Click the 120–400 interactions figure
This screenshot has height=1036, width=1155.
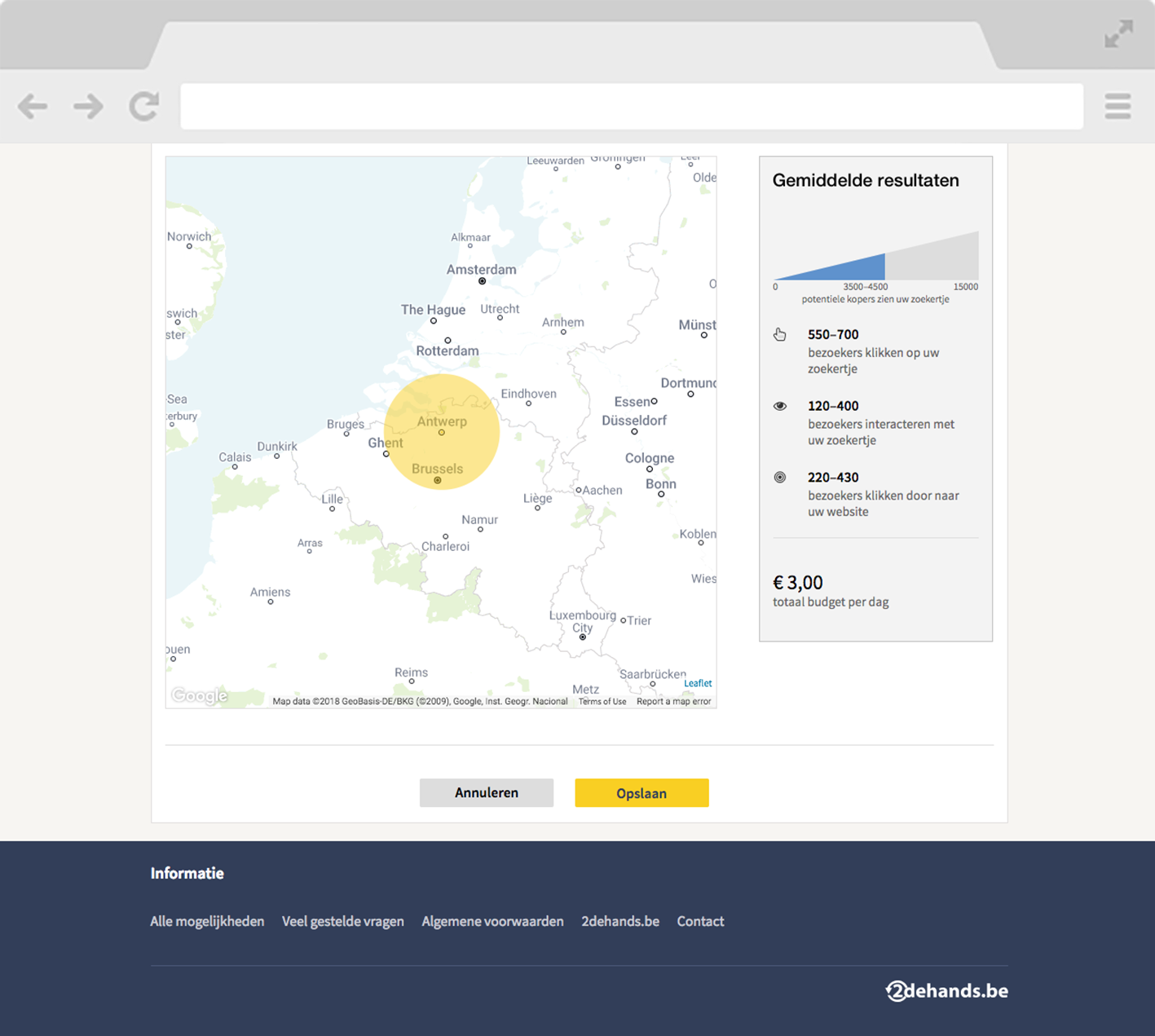833,406
